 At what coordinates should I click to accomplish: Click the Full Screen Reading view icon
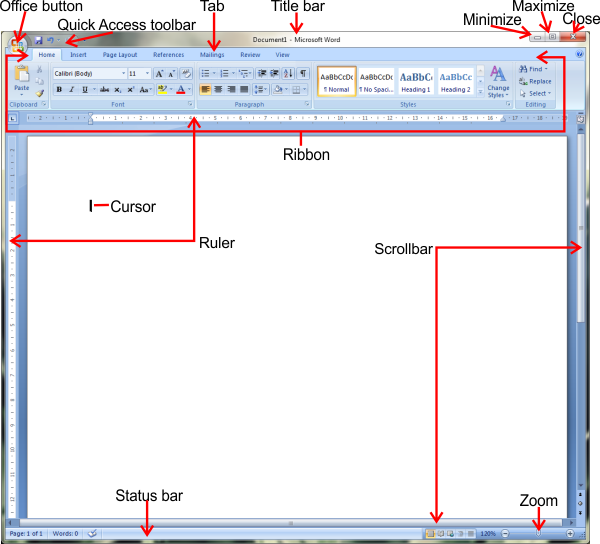[440, 533]
